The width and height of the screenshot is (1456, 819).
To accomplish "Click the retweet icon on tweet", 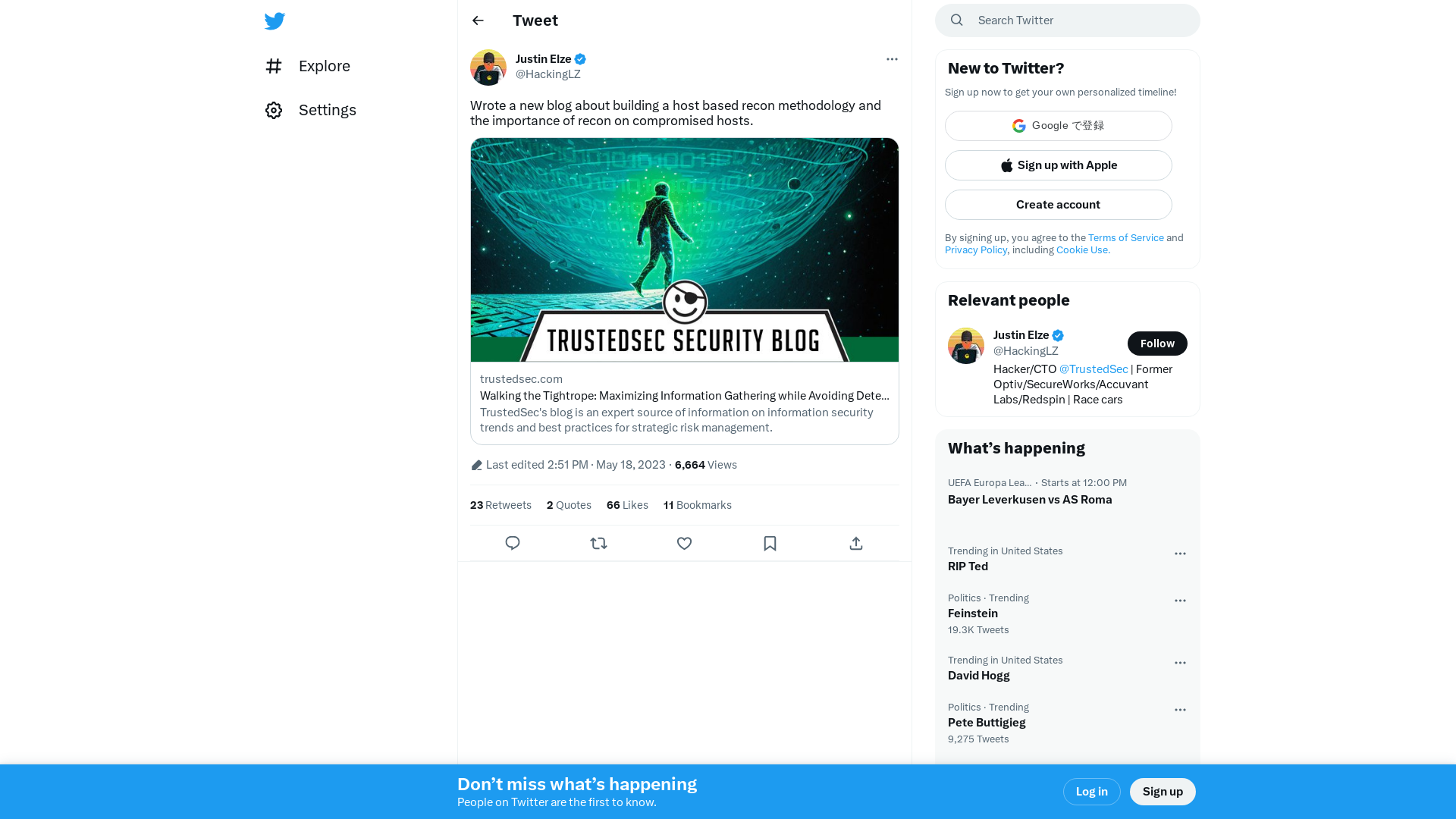I will (598, 543).
